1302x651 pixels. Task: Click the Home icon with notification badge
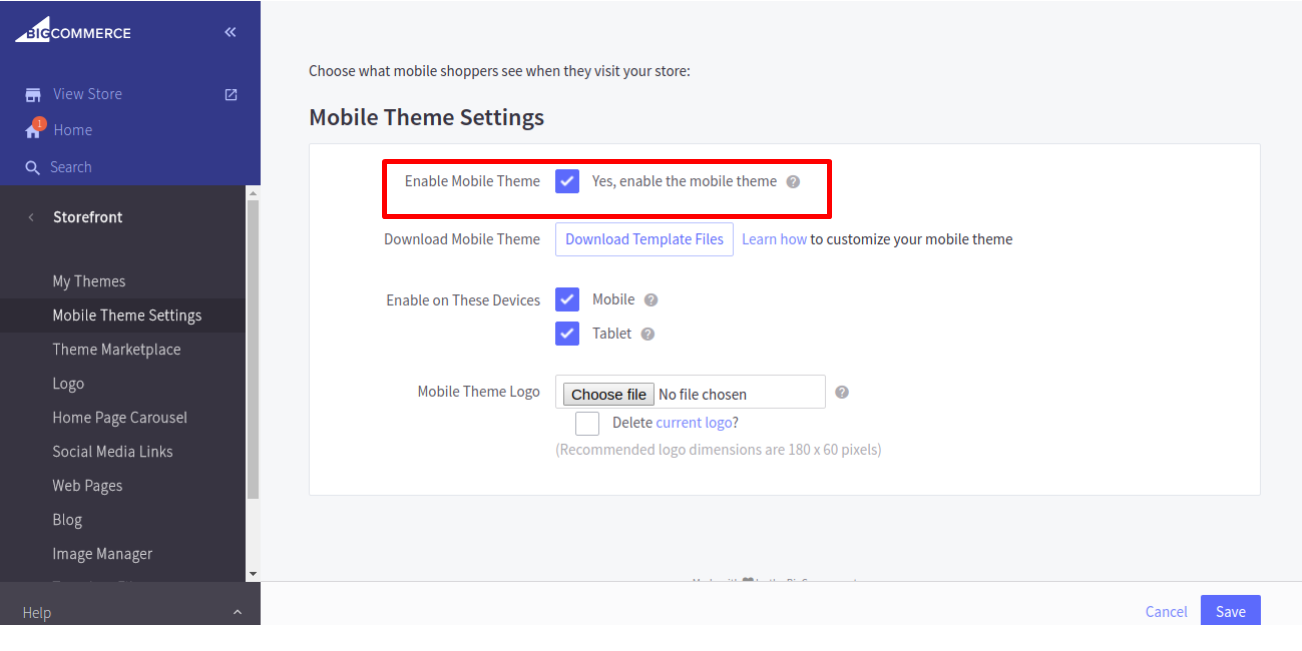(34, 129)
